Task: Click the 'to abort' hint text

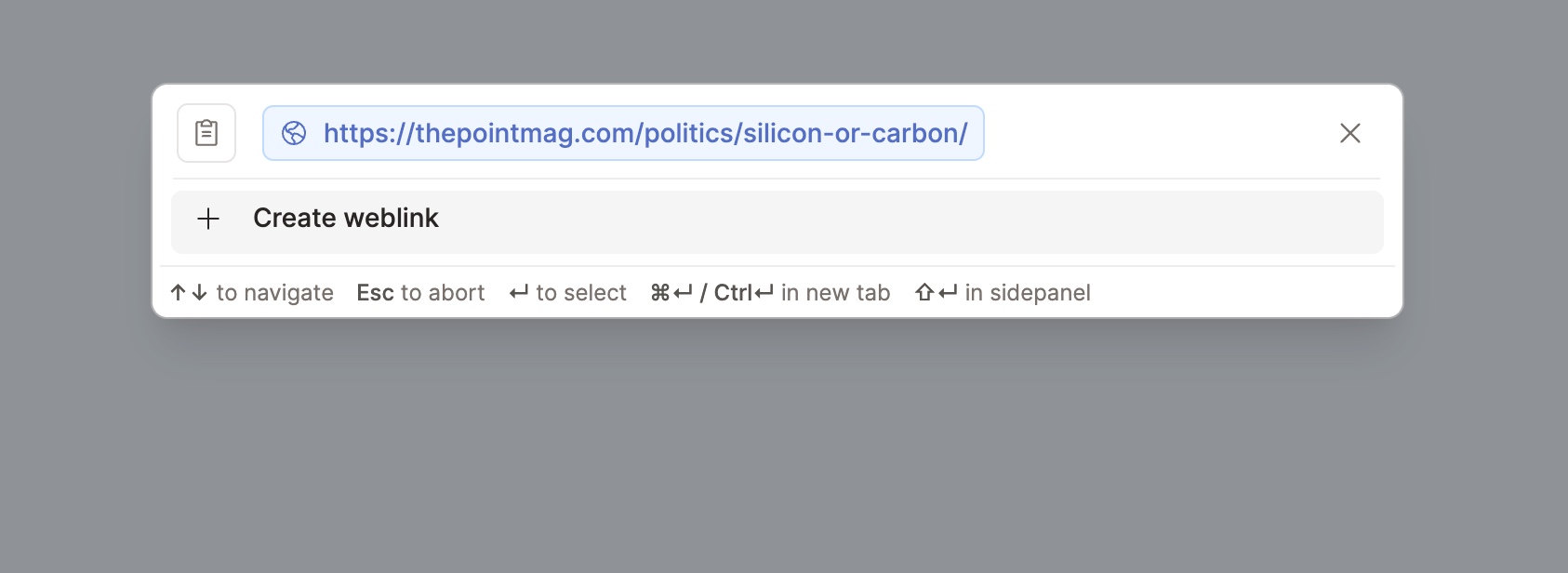Action: point(443,293)
